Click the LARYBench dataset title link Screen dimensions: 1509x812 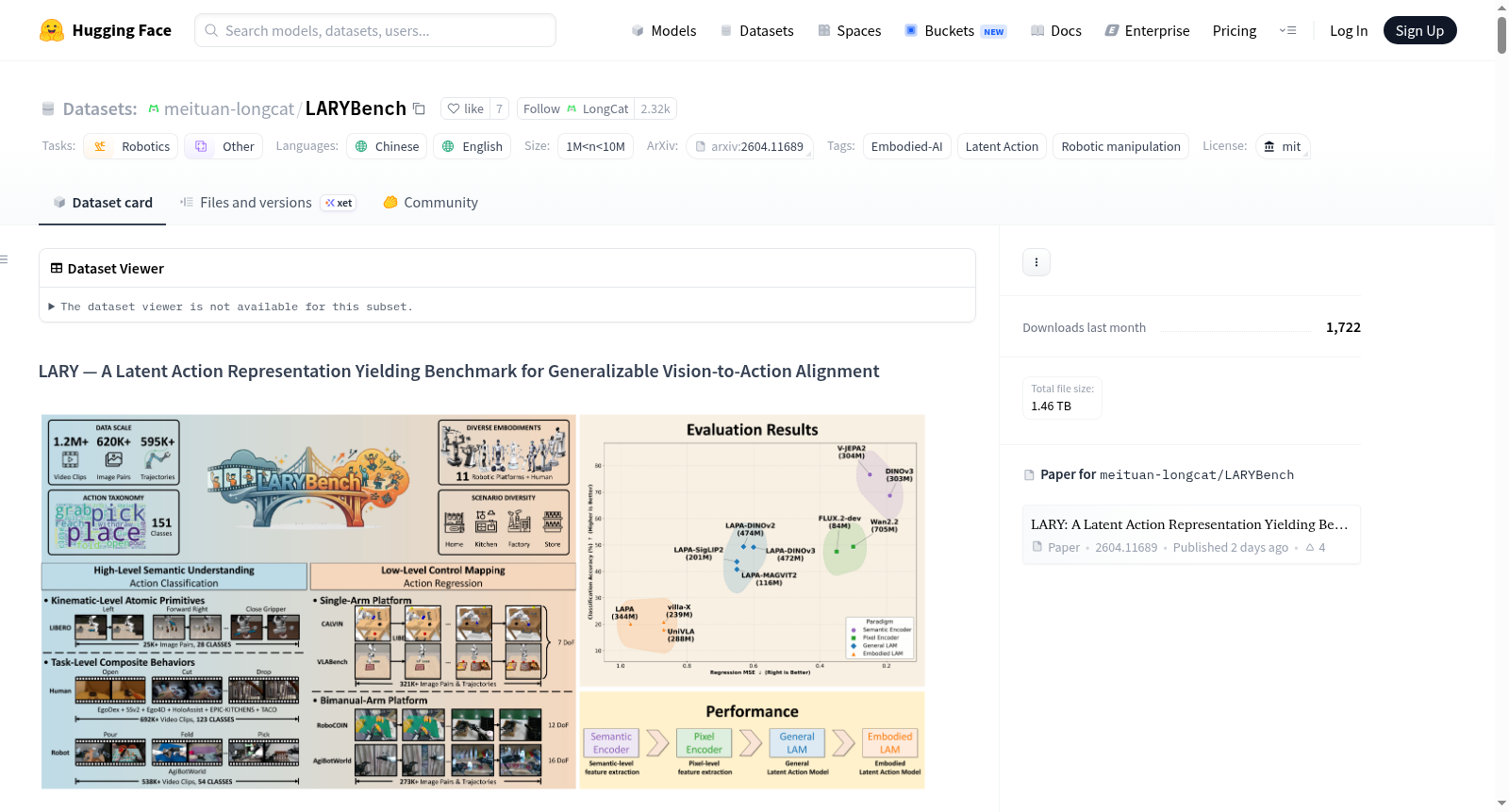[x=356, y=108]
